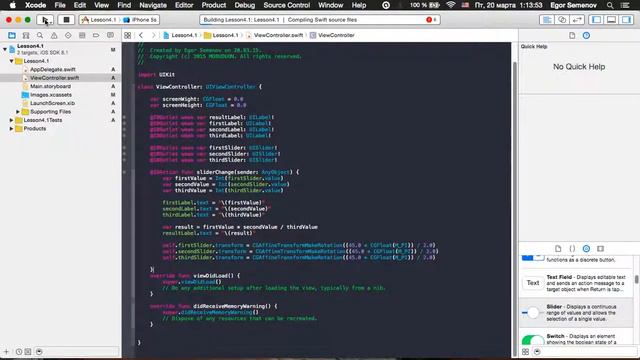Show the Media library

click(600, 249)
